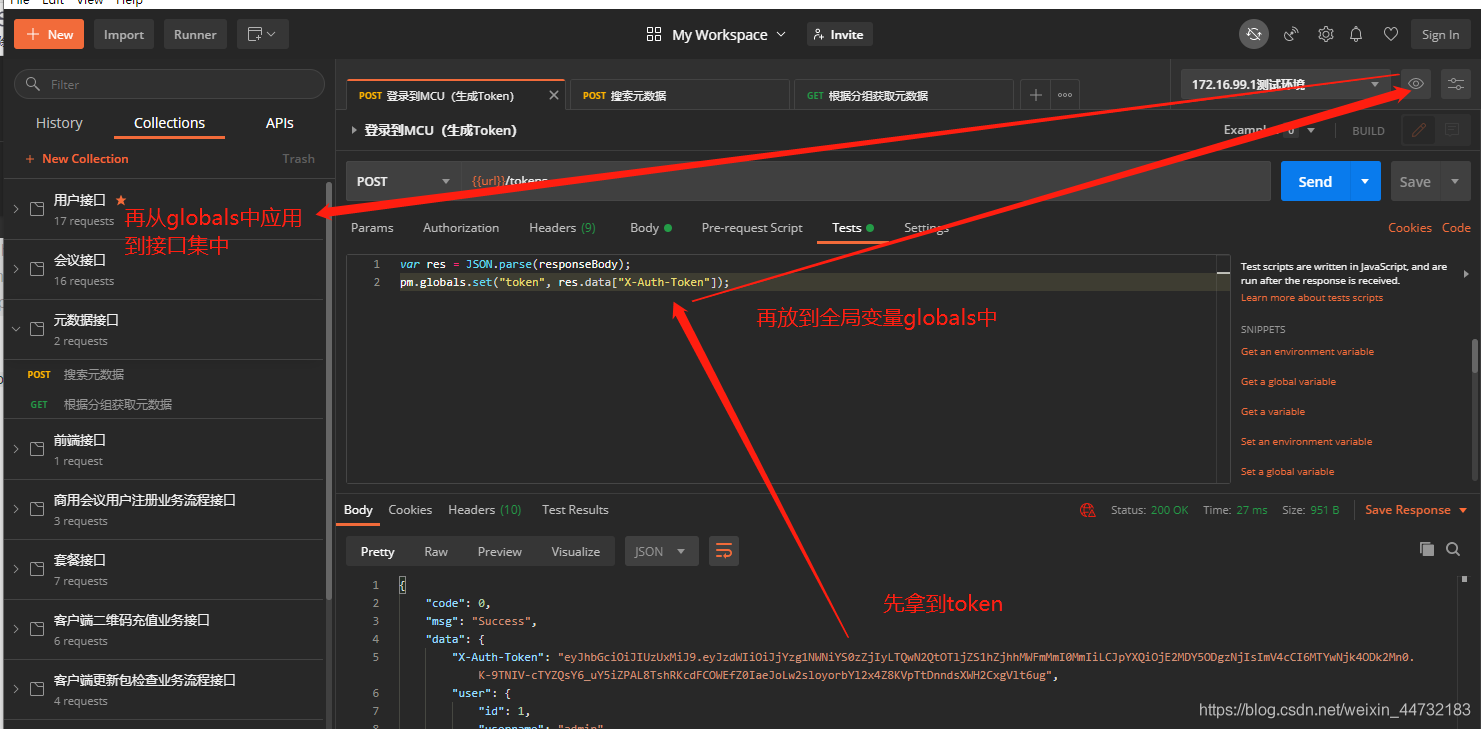Open the Pre-request Script tab

click(x=752, y=228)
